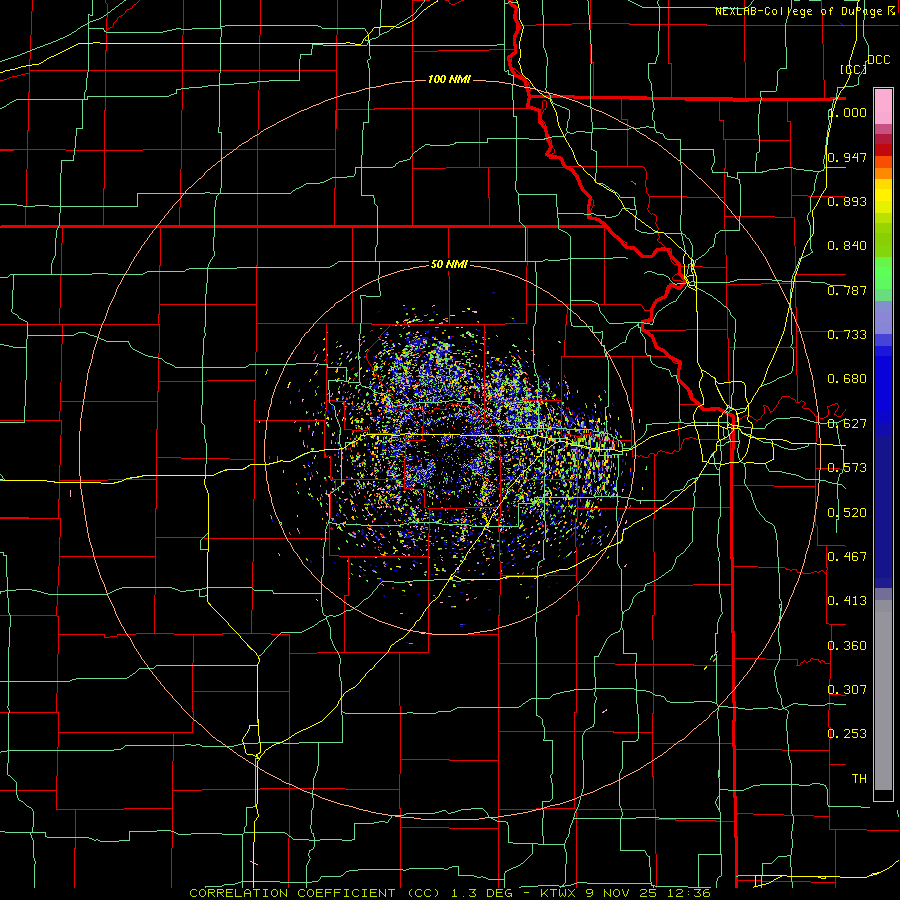
Task: Click the 0.947 color scale value
Action: click(x=847, y=157)
